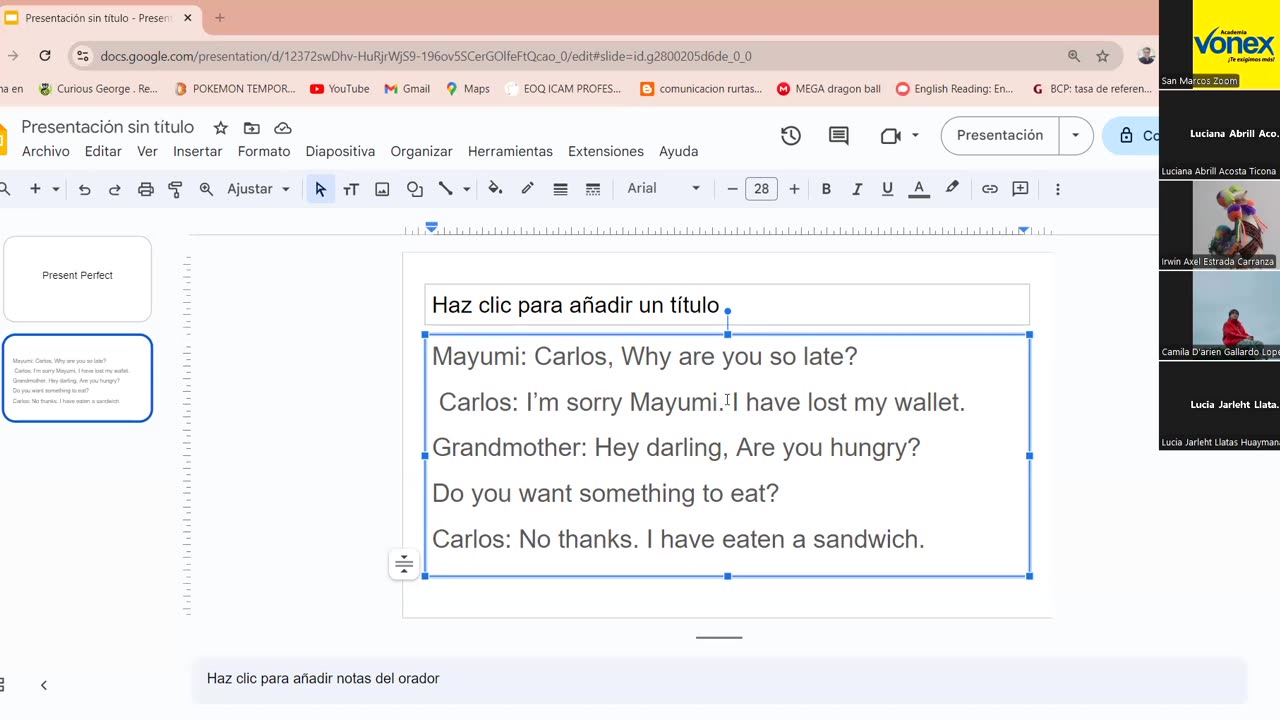Viewport: 1280px width, 720px height.
Task: Open the comments history icon
Action: tap(839, 136)
